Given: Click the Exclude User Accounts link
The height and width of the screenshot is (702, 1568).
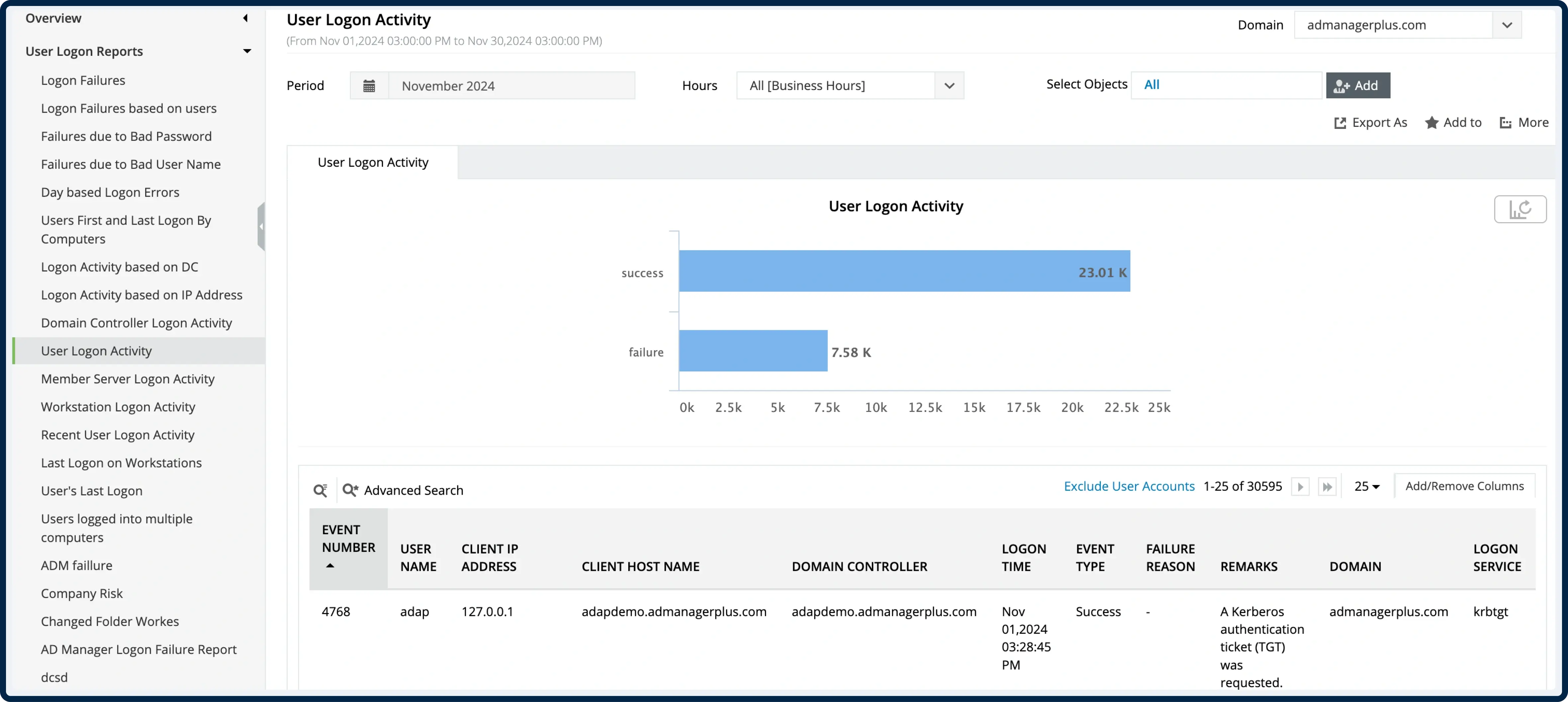Looking at the screenshot, I should click(x=1129, y=486).
